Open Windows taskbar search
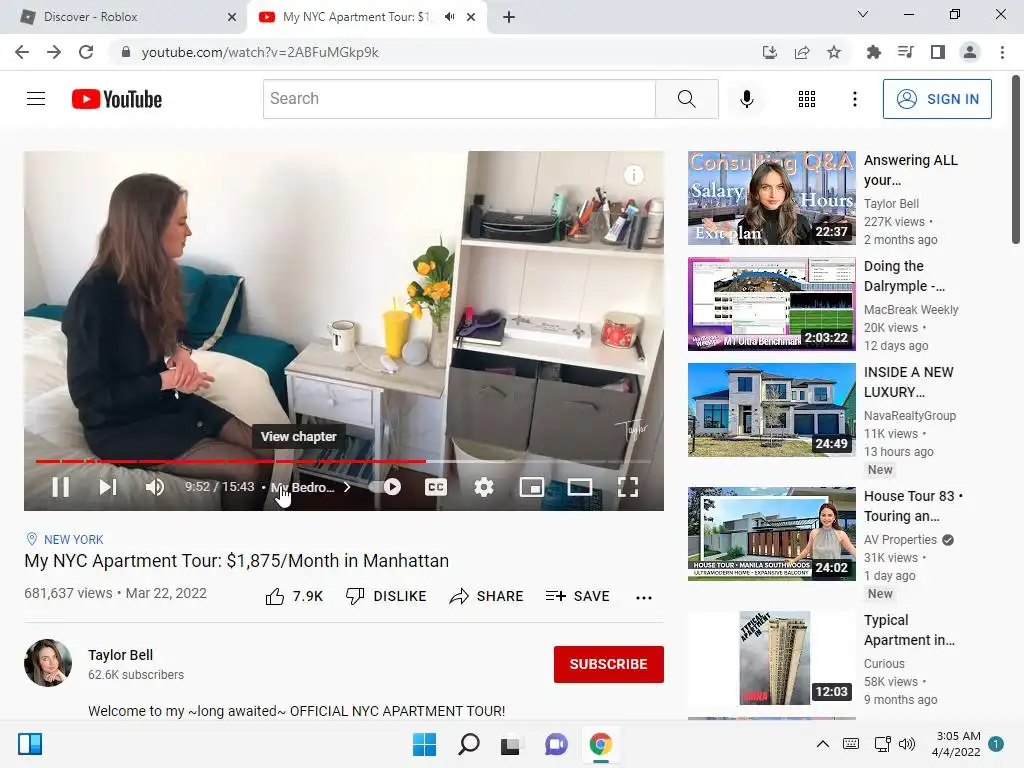The width and height of the screenshot is (1024, 768). 468,744
